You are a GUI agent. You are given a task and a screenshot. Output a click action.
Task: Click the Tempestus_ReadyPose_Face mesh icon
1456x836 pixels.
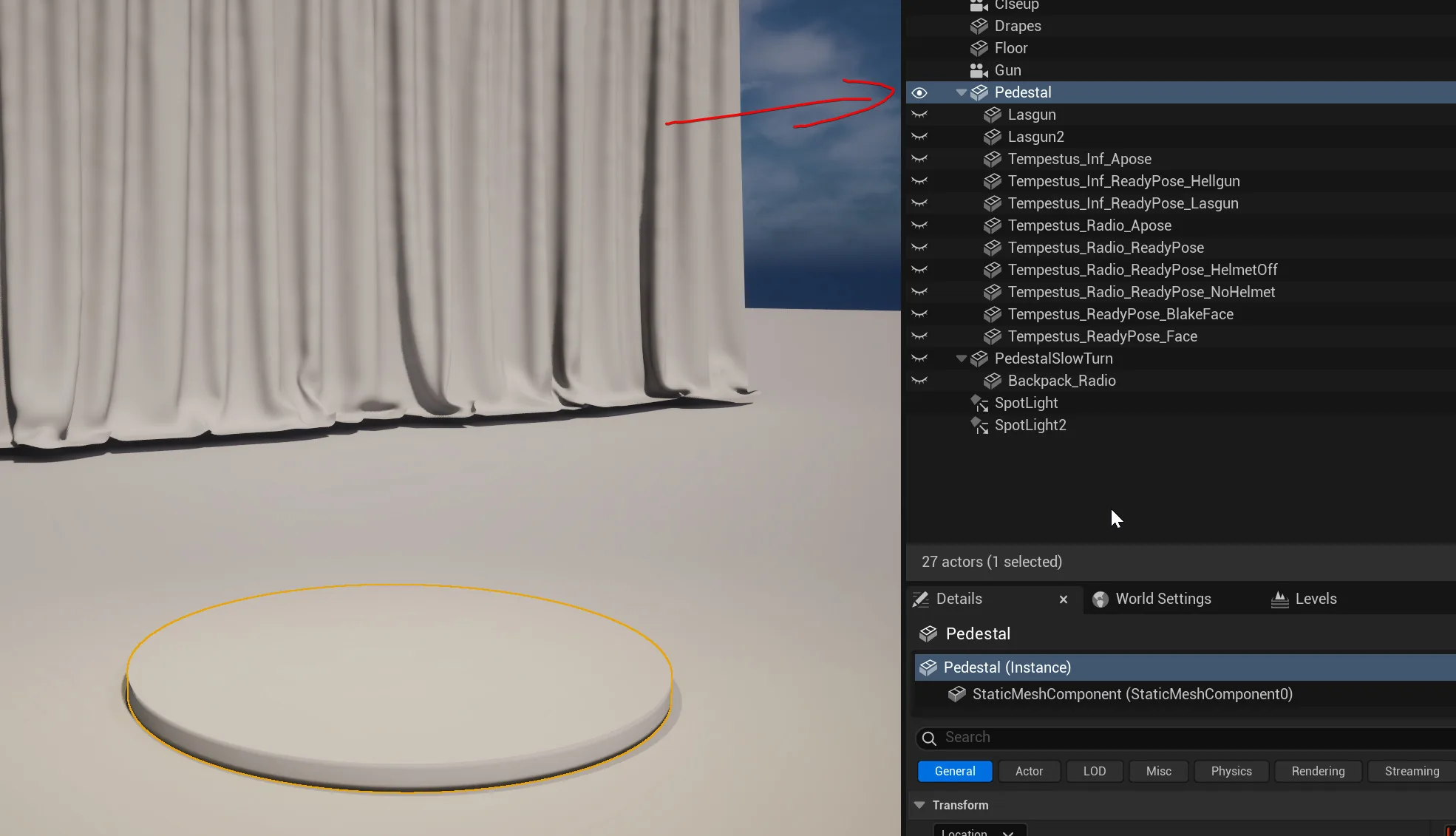[993, 336]
